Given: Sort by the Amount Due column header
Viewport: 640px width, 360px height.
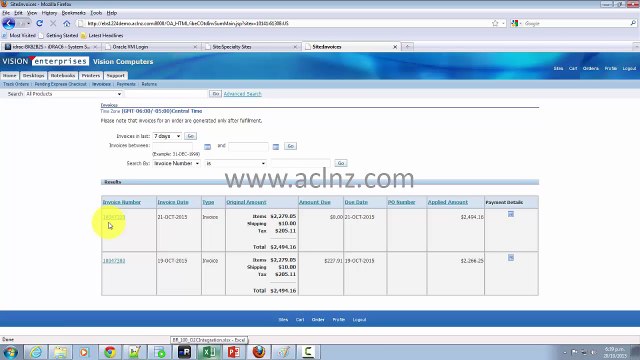Looking at the screenshot, I should coord(315,202).
